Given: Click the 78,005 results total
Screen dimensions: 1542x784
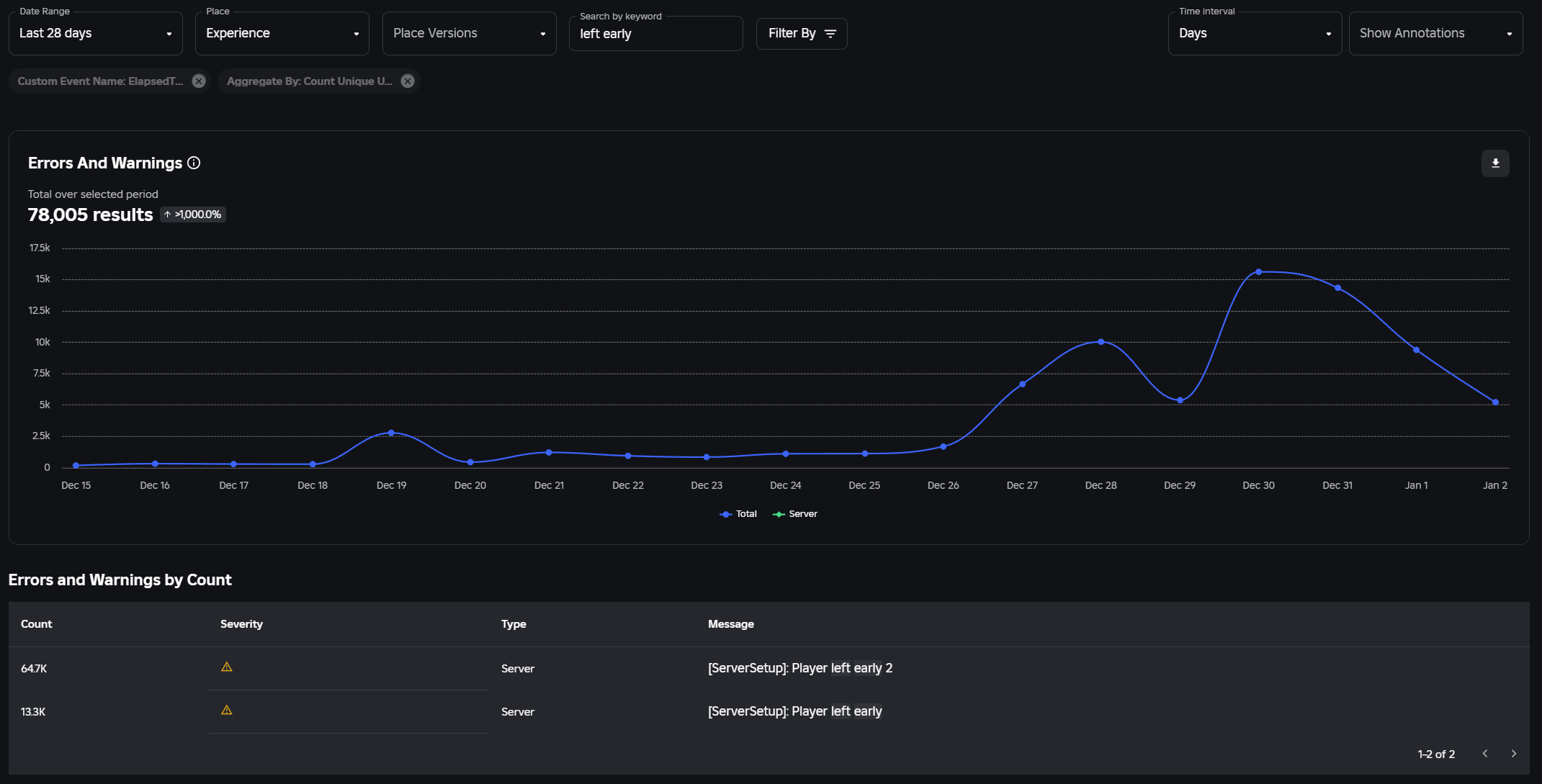Looking at the screenshot, I should pyautogui.click(x=91, y=215).
